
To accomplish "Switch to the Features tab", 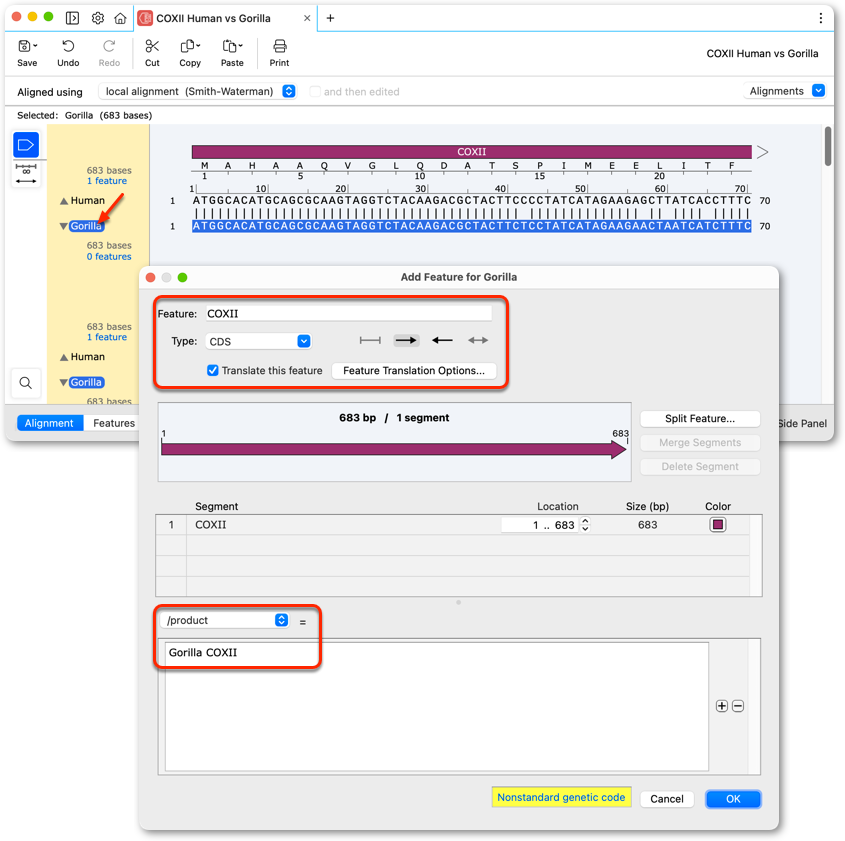I will pos(114,423).
